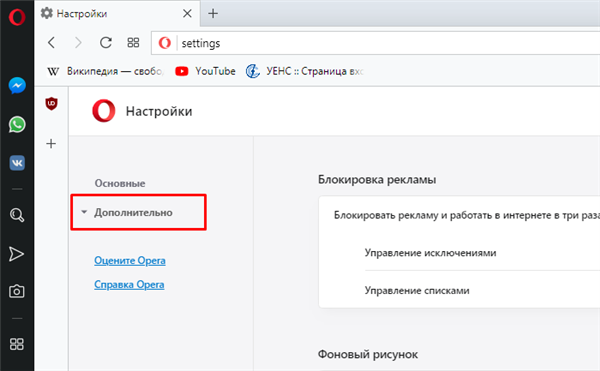
Task: Go back with the back arrow
Action: click(x=52, y=43)
